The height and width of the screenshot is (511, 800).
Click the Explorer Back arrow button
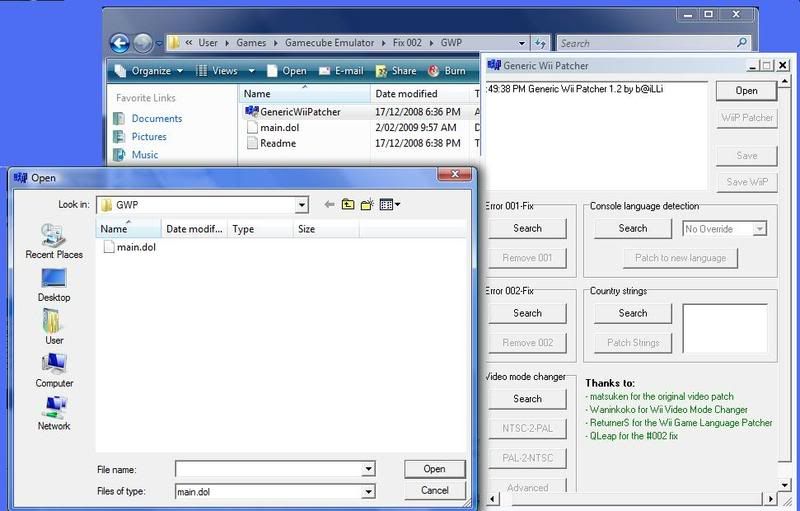(x=120, y=43)
